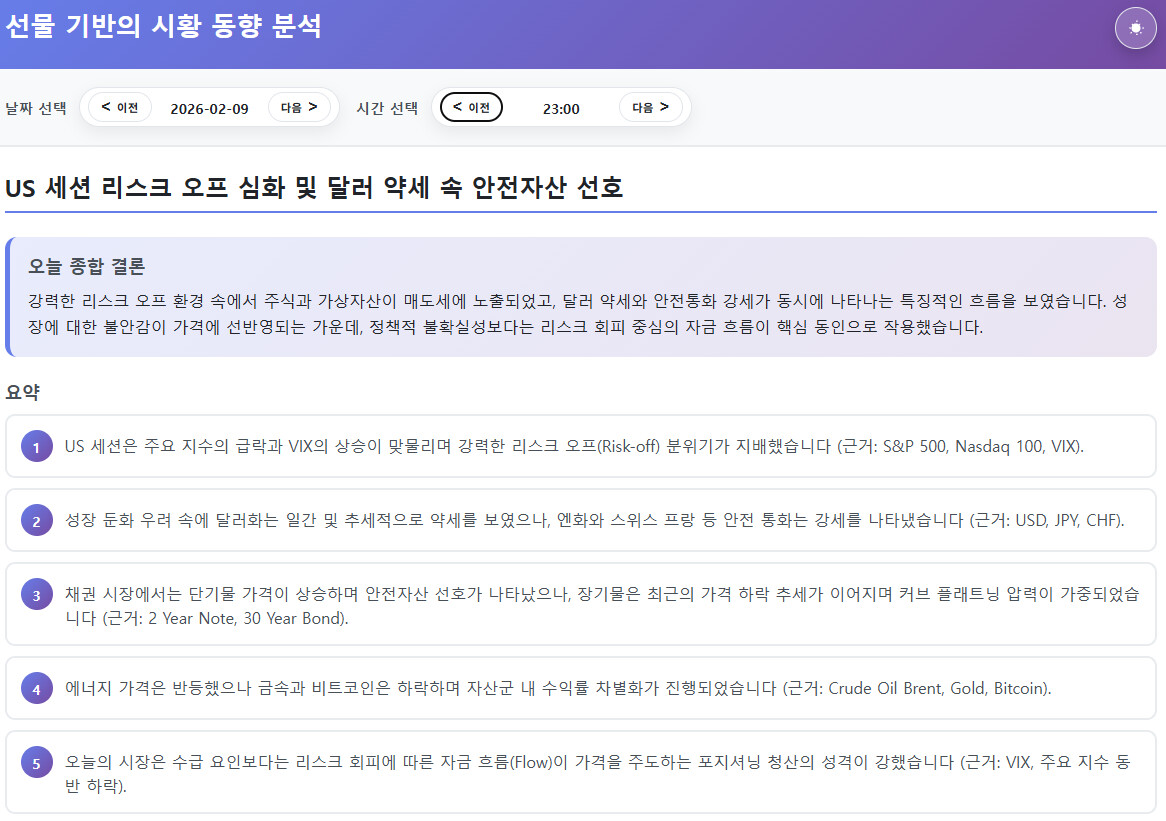Click the number 5 badge in summary
Image resolution: width=1166 pixels, height=821 pixels.
[x=36, y=764]
